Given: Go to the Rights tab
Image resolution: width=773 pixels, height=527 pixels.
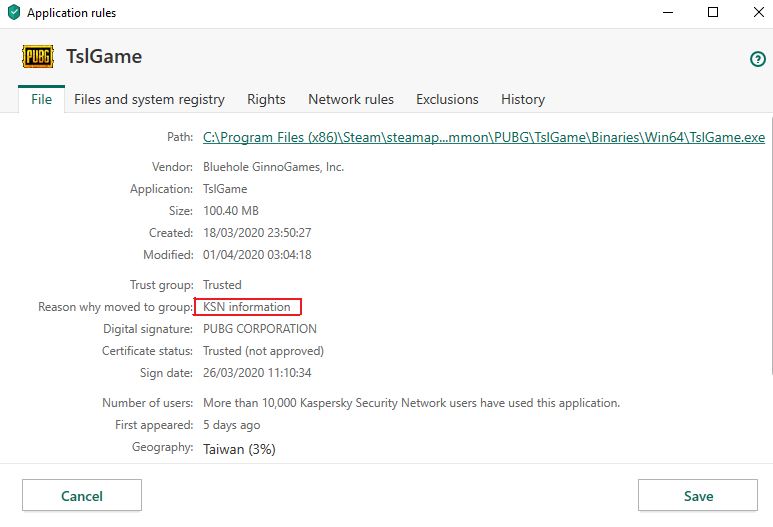Looking at the screenshot, I should [x=266, y=99].
